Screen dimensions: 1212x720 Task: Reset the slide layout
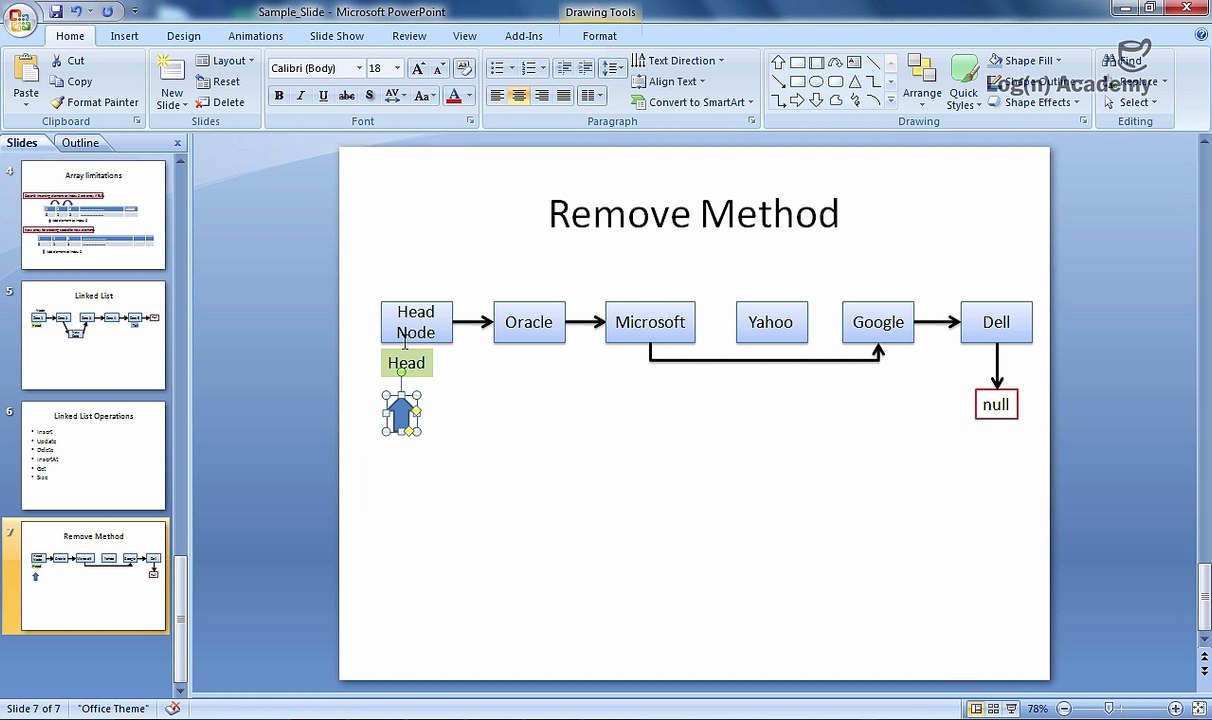(218, 81)
